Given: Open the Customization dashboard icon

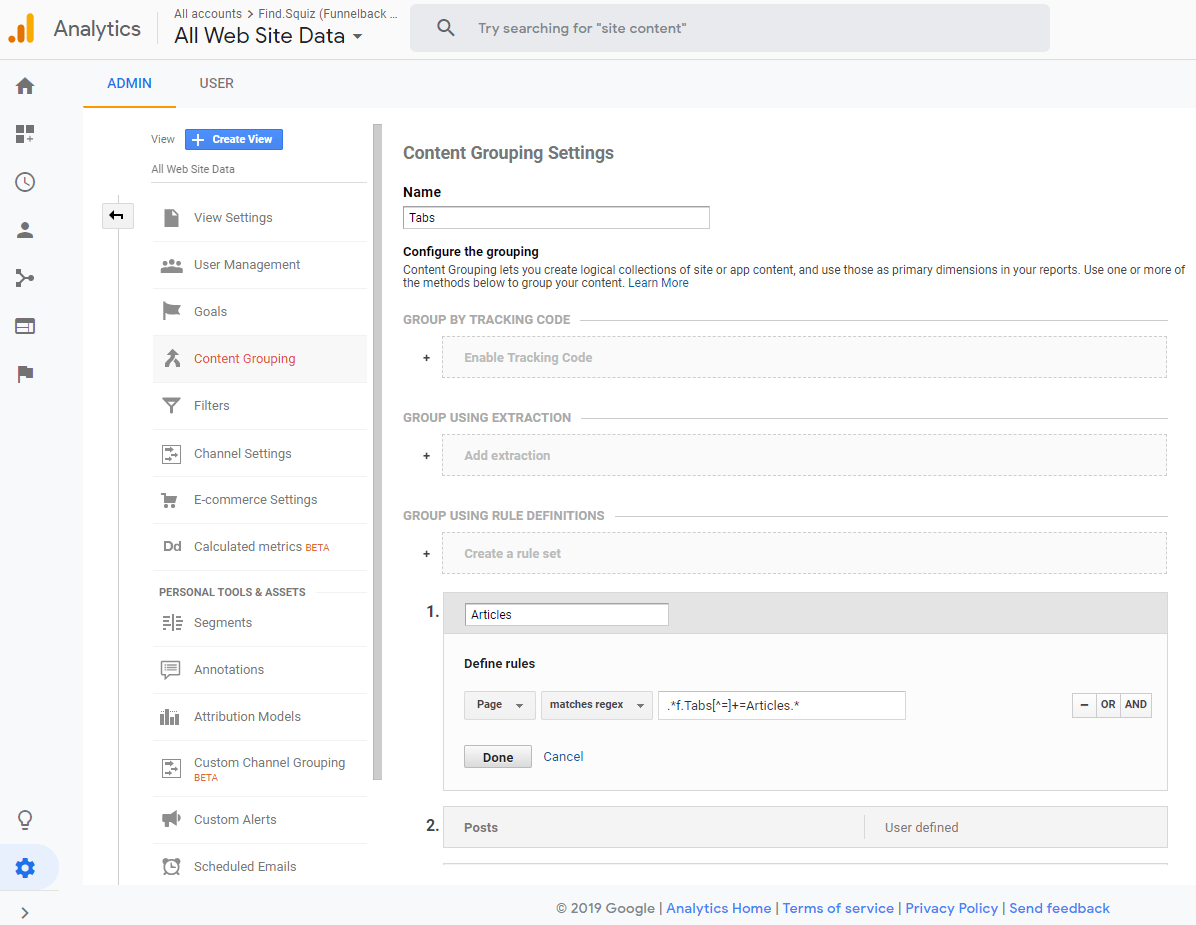Looking at the screenshot, I should pyautogui.click(x=25, y=134).
